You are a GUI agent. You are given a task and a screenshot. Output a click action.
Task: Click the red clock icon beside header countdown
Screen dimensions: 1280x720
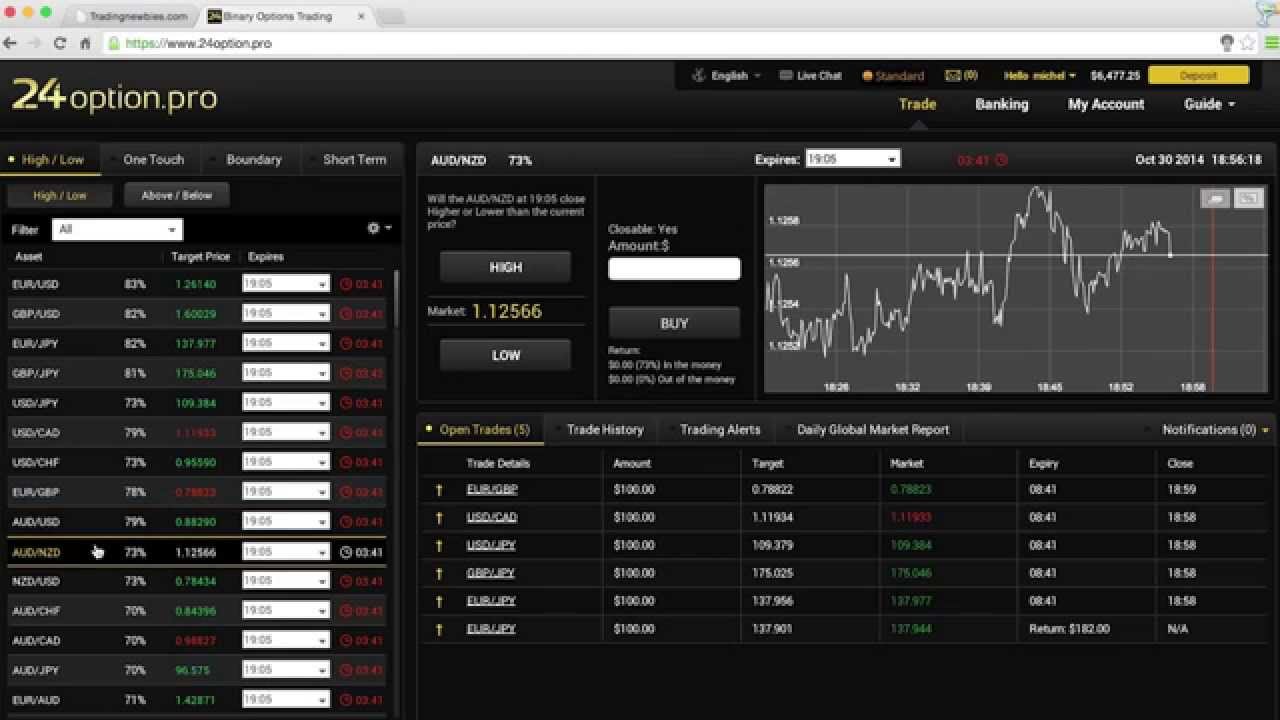(x=1001, y=160)
